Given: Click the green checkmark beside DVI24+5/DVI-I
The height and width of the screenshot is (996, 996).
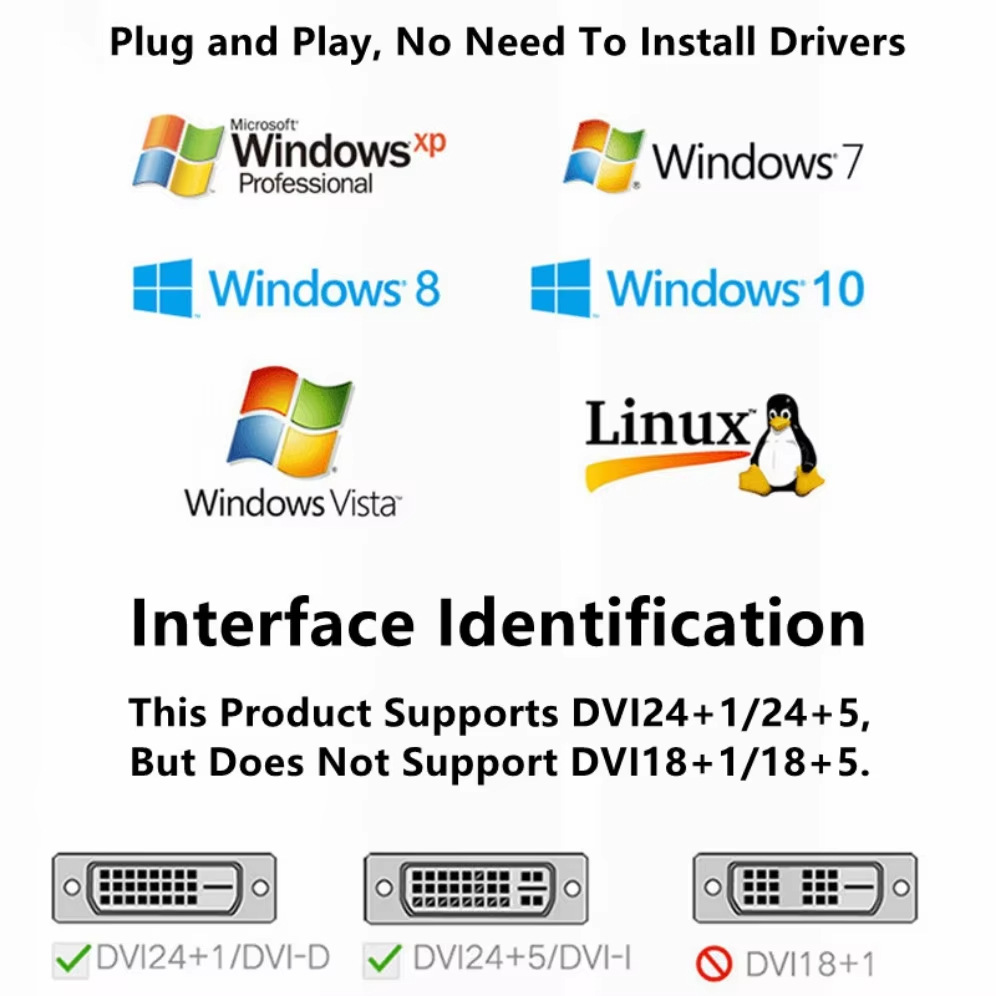Looking at the screenshot, I should pyautogui.click(x=384, y=959).
